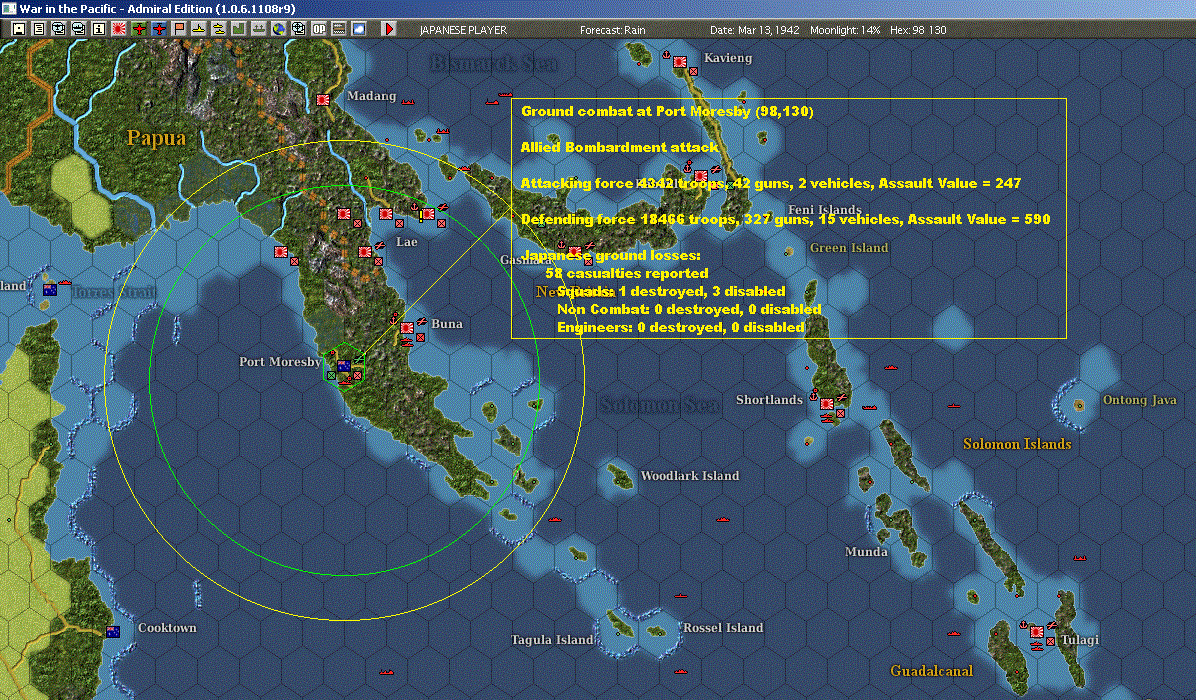This screenshot has height=700, width=1196.
Task: Click the Shortlands map label
Action: [x=769, y=400]
